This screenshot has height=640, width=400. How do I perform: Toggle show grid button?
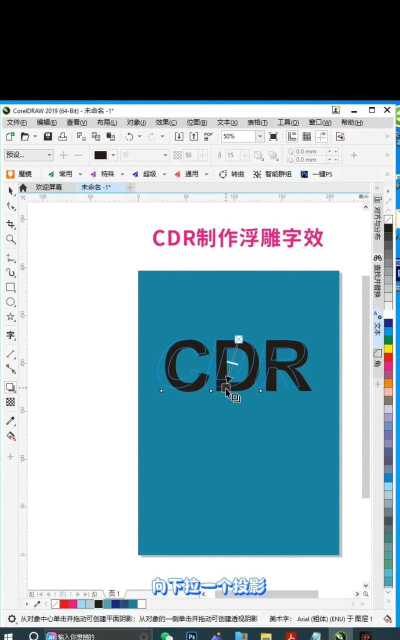coord(307,136)
